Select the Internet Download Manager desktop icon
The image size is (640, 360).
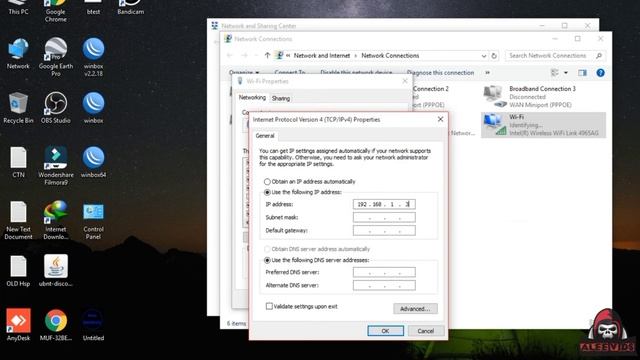tap(56, 220)
